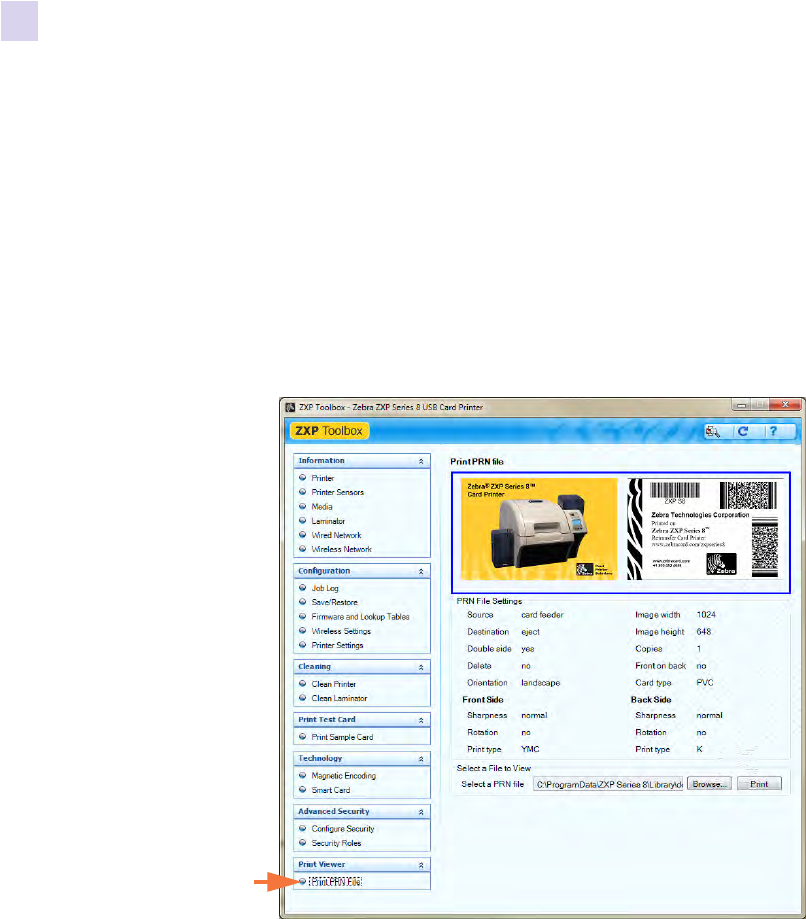Select the Media item
Image resolution: width=806 pixels, height=919 pixels.
click(322, 506)
